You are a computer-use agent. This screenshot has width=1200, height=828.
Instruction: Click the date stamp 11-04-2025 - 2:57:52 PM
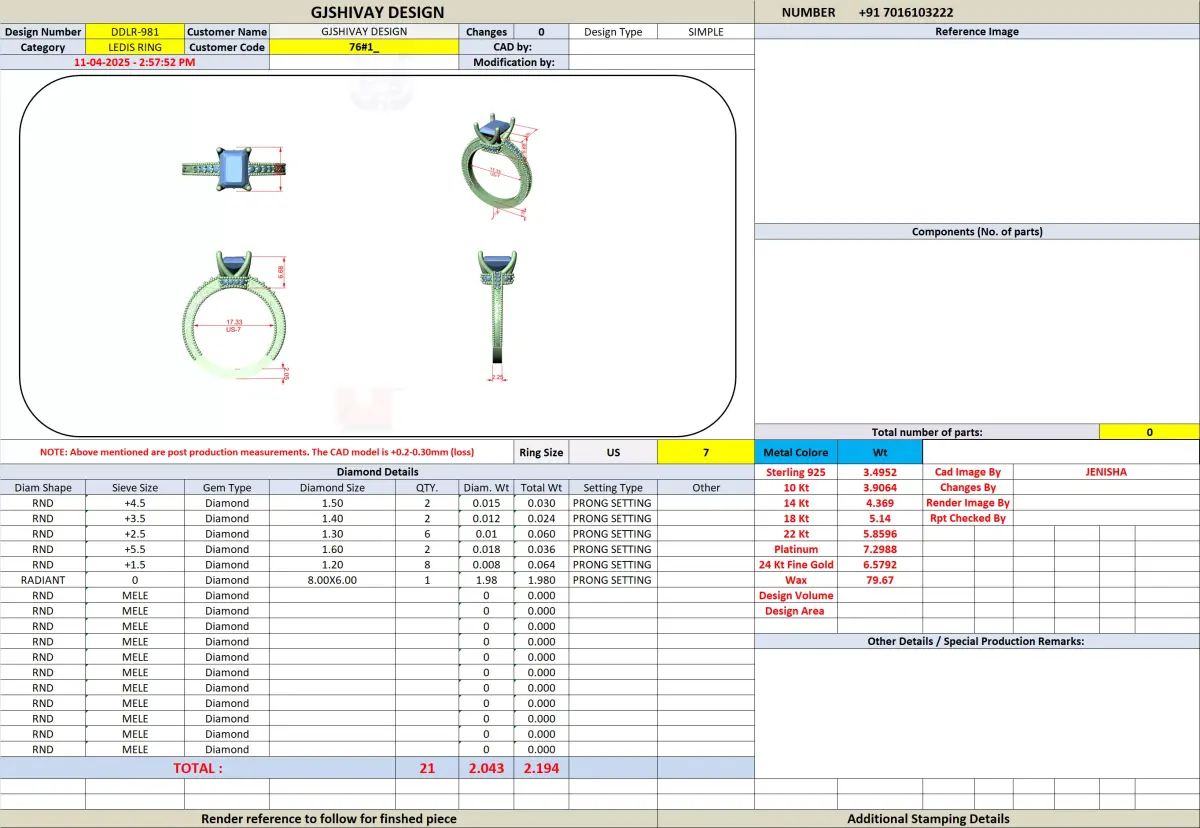point(135,62)
